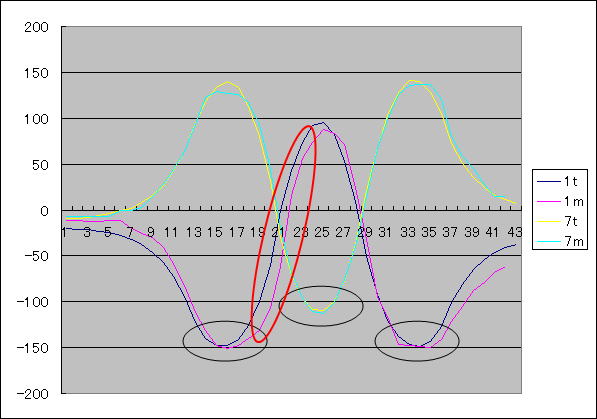Click the 7m legend entry
The image size is (597, 419).
(560, 241)
